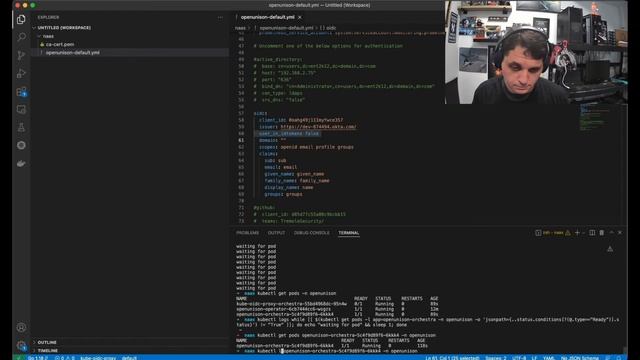This screenshot has height=360, width=640.
Task: Select the TERMINAL panel tab
Action: point(349,233)
